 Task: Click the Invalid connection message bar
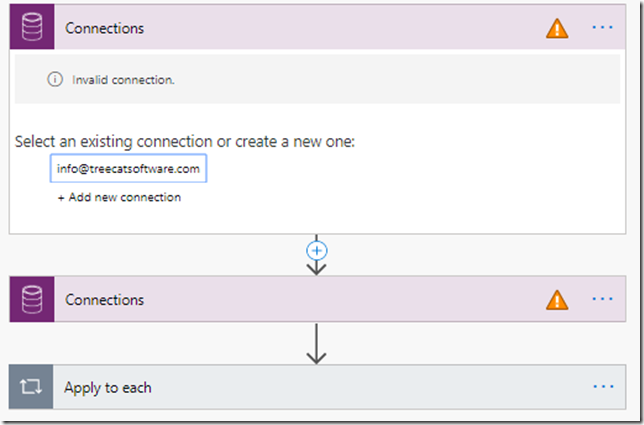tap(317, 79)
